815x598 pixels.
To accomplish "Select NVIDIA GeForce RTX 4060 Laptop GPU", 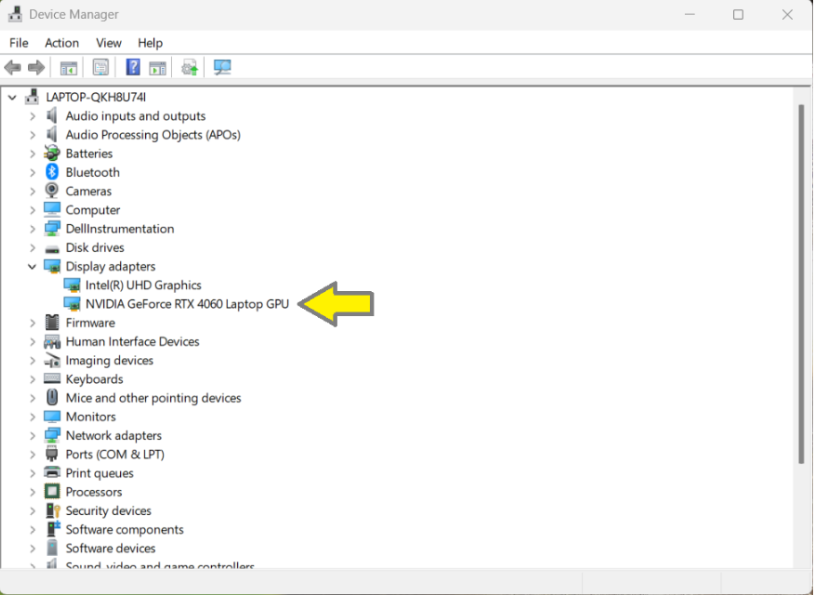I will click(187, 304).
